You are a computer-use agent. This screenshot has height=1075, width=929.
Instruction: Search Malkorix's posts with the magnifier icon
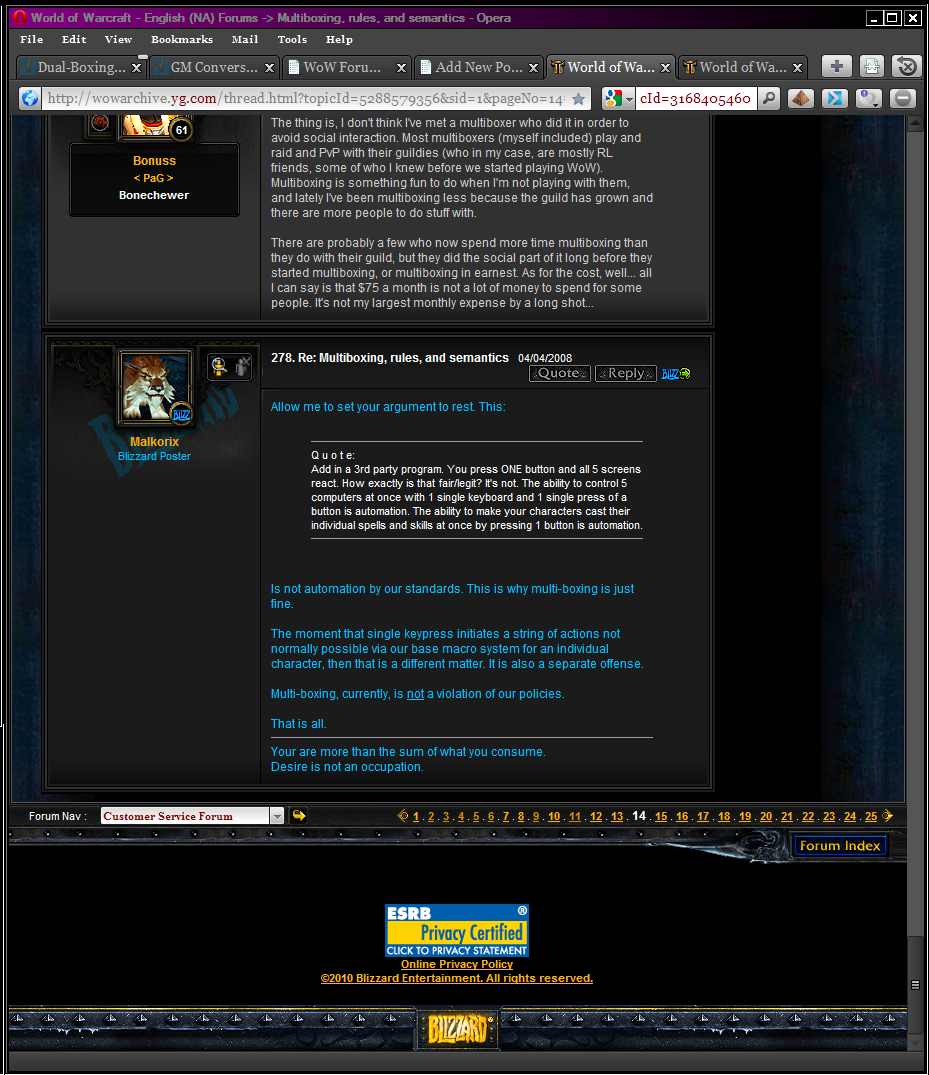219,367
